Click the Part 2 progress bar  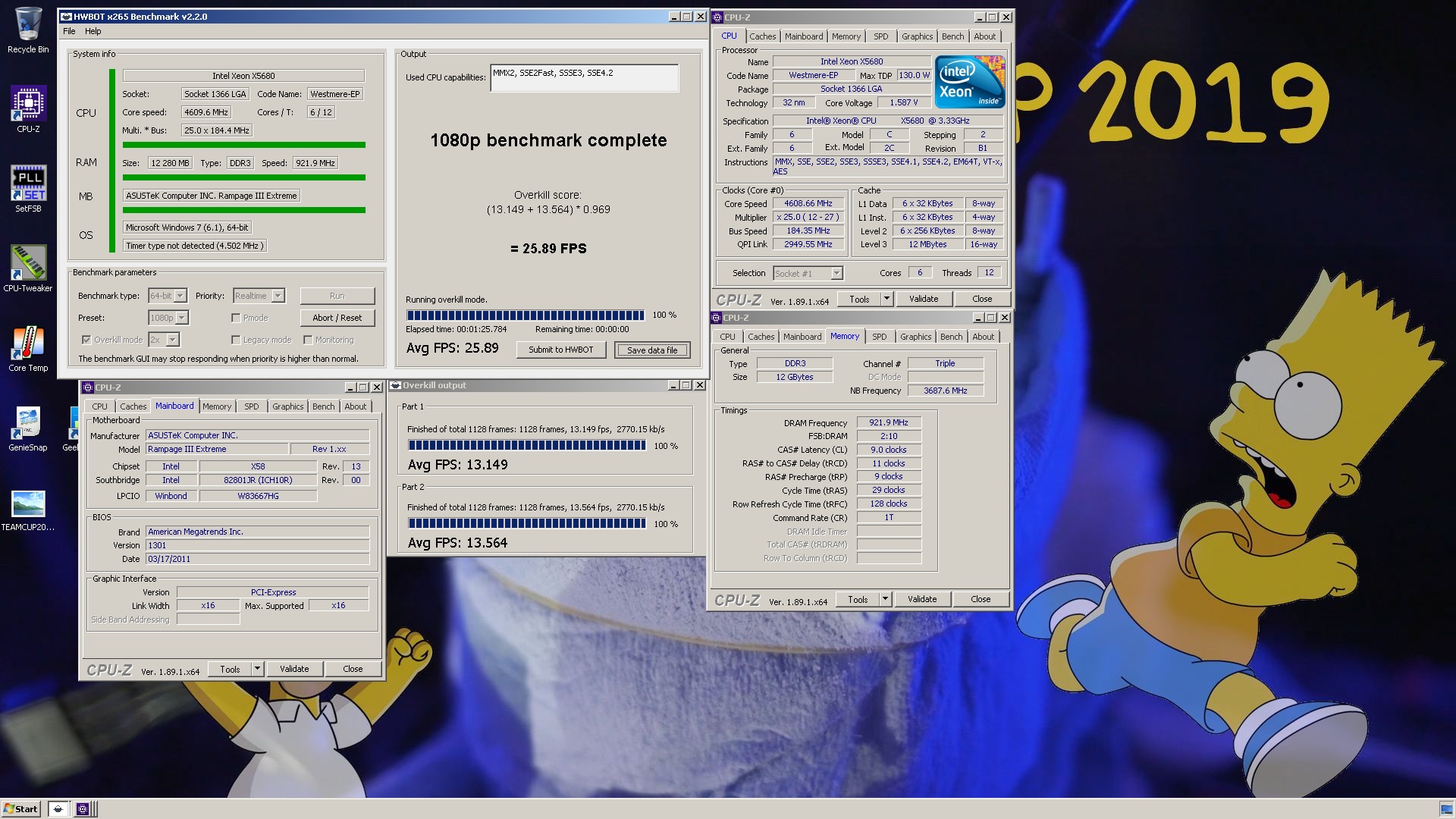pyautogui.click(x=527, y=523)
